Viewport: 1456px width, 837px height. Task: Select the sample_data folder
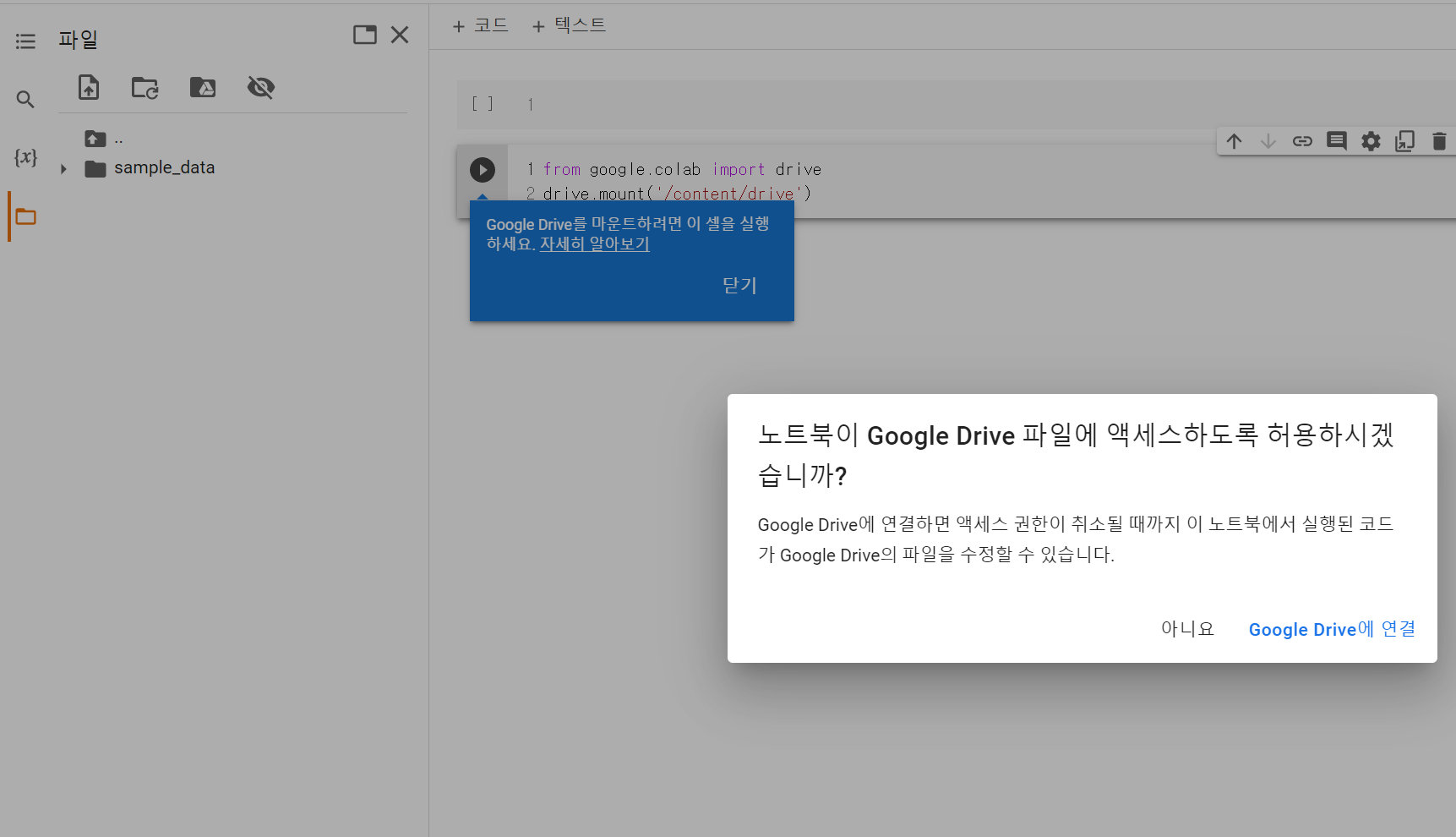164,168
